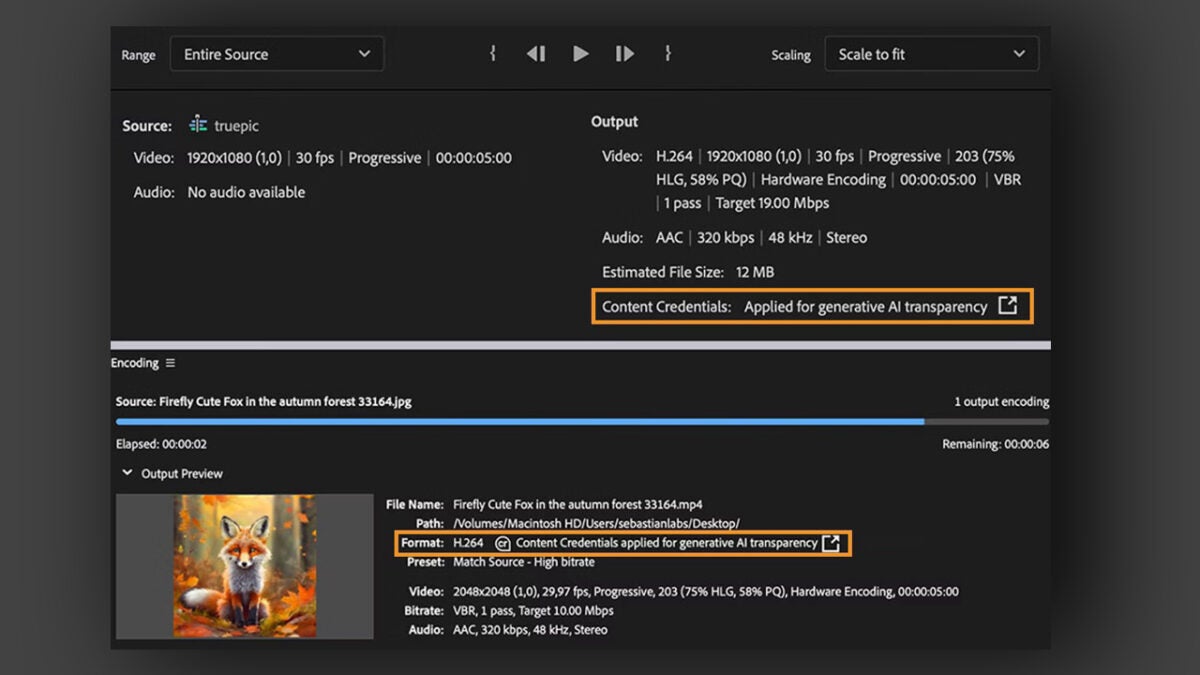Click the Content Credentials cr badge icon
Viewport: 1200px width, 675px height.
click(502, 543)
